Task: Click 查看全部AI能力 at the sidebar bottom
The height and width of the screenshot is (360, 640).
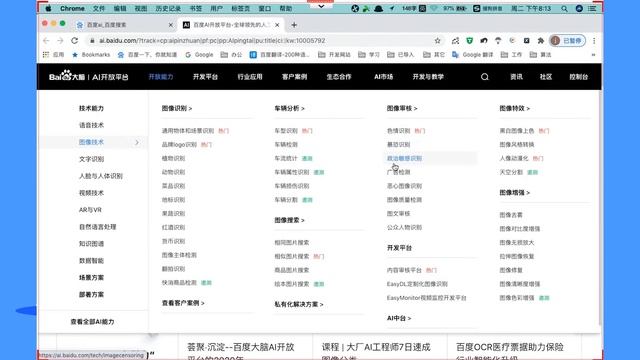Action: click(92, 322)
